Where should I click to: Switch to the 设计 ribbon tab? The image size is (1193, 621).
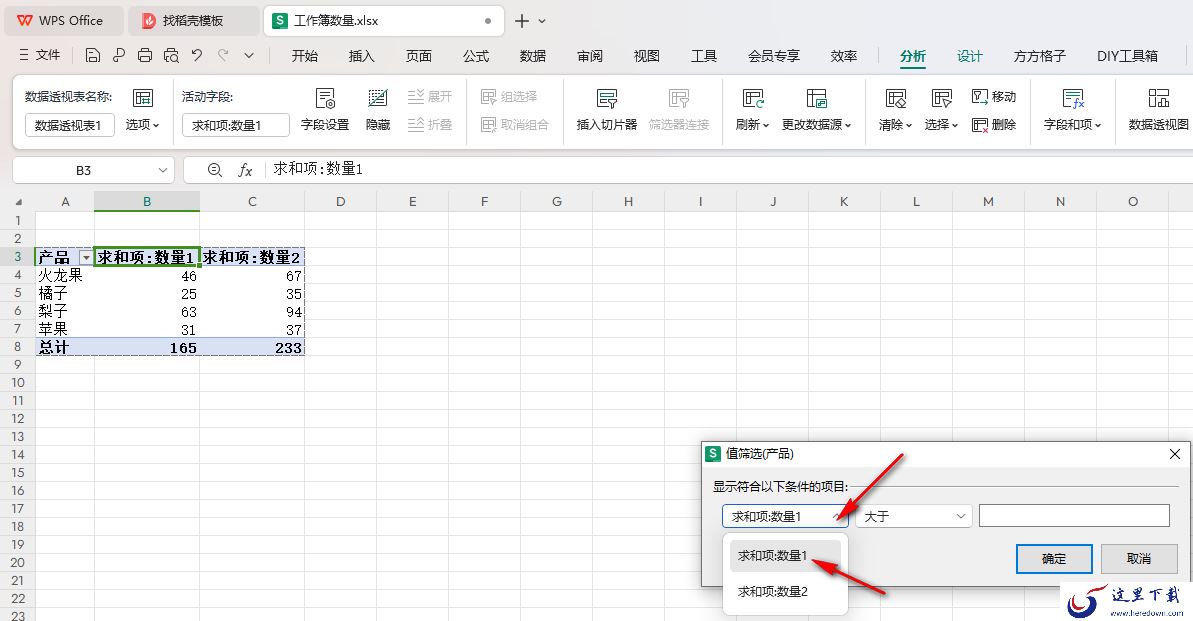[969, 56]
